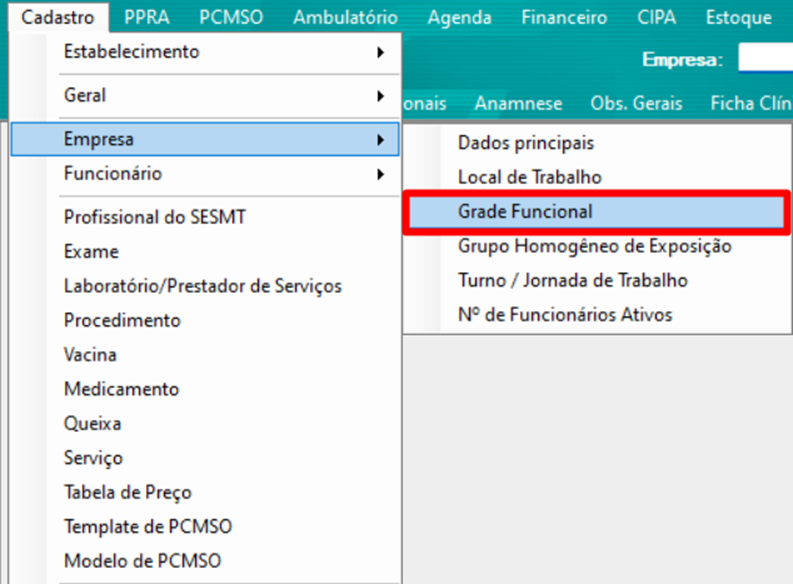
Task: Switch to the Obs. Gerais tab
Action: click(x=636, y=104)
